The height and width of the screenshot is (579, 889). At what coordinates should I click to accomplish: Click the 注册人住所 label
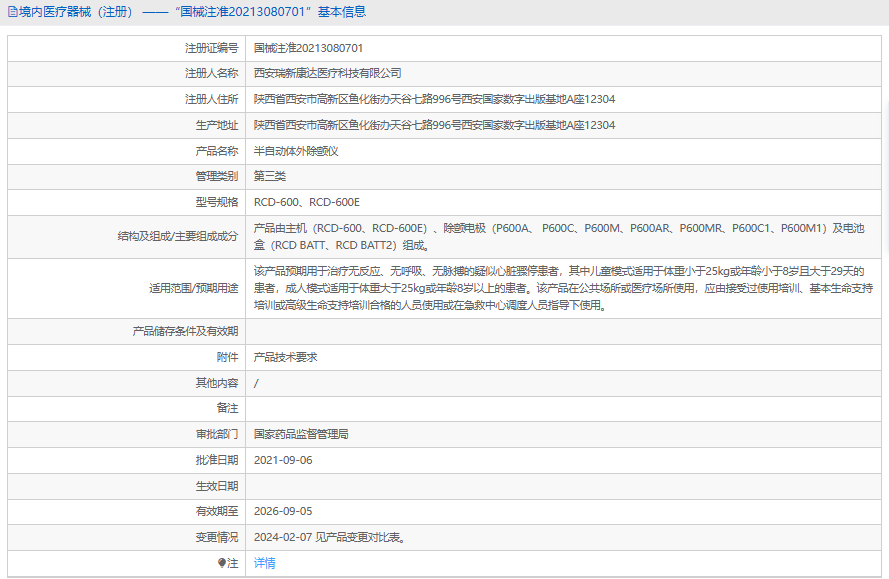211,99
